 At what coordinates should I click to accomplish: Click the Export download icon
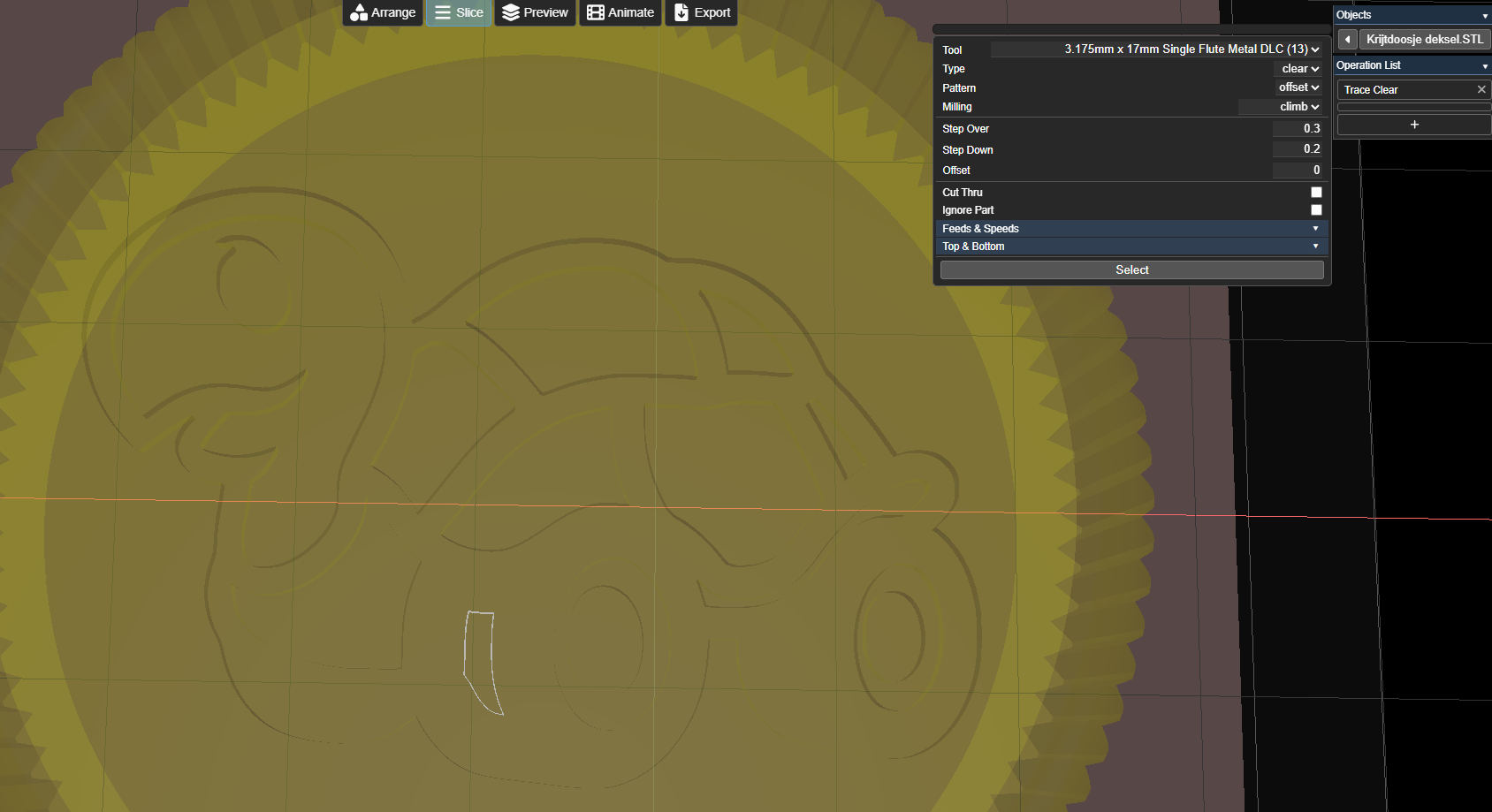[x=681, y=12]
